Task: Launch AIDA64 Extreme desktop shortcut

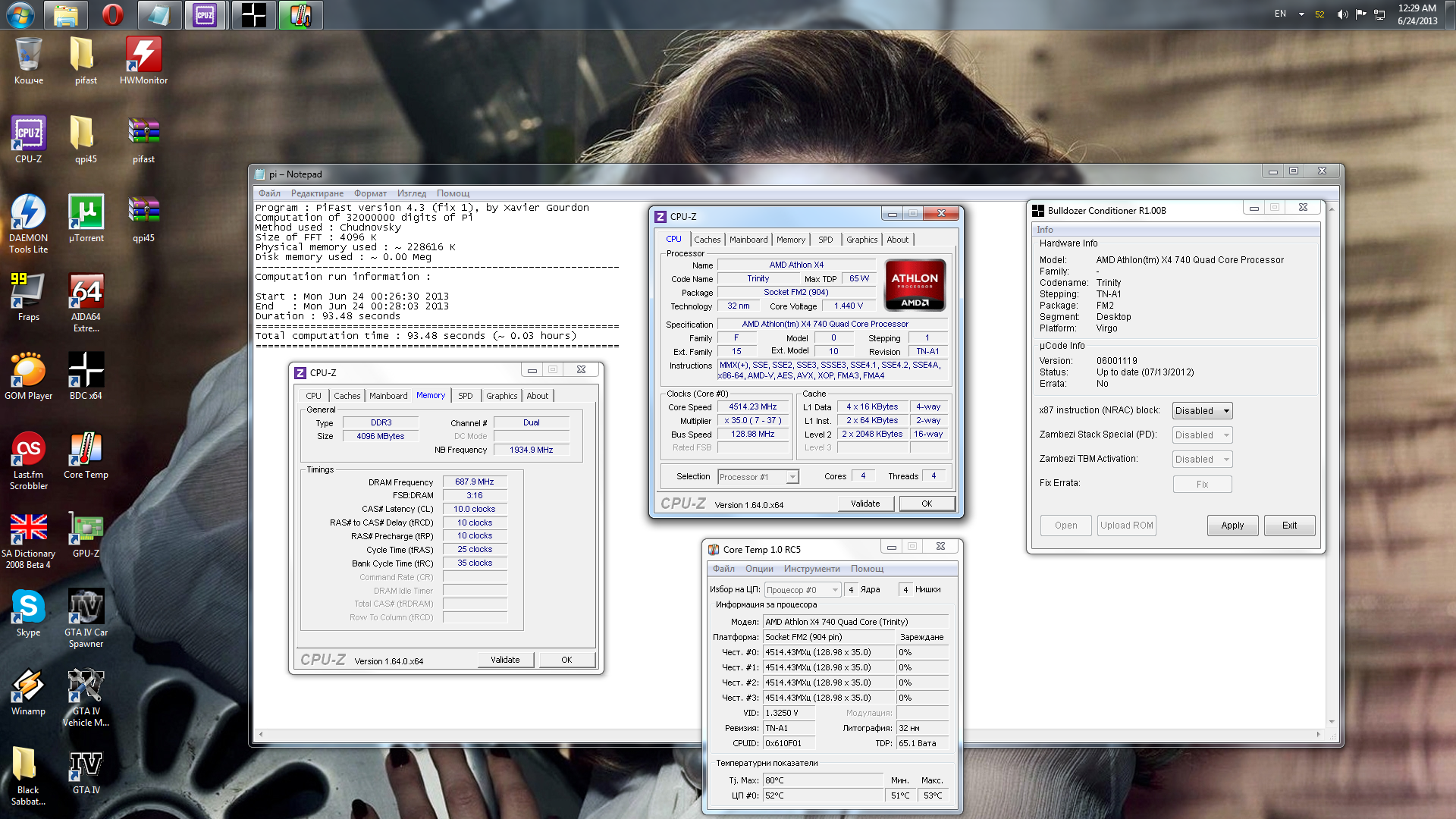Action: click(x=86, y=303)
